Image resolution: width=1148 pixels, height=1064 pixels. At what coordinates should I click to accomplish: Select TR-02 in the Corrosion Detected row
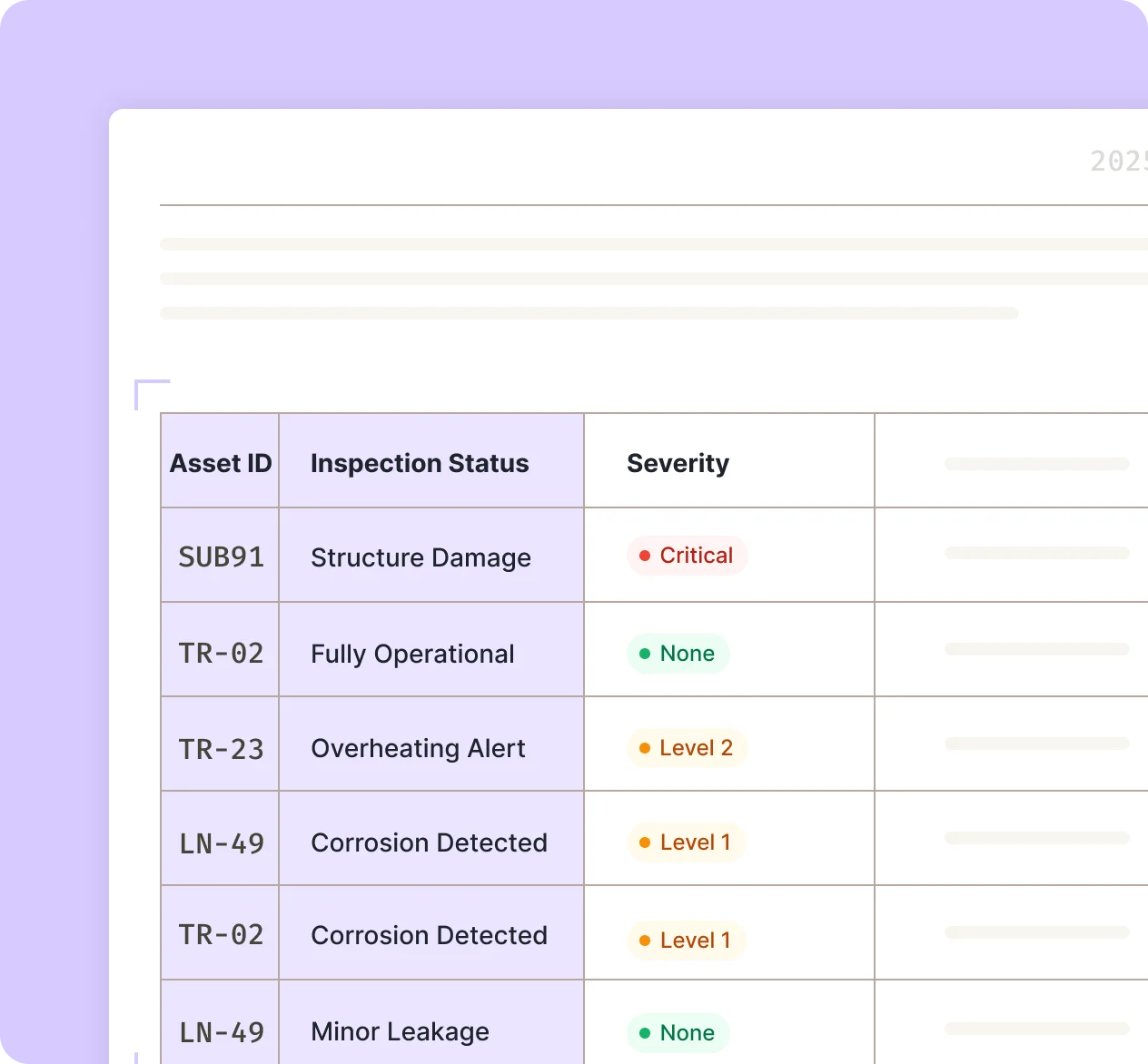coord(221,934)
